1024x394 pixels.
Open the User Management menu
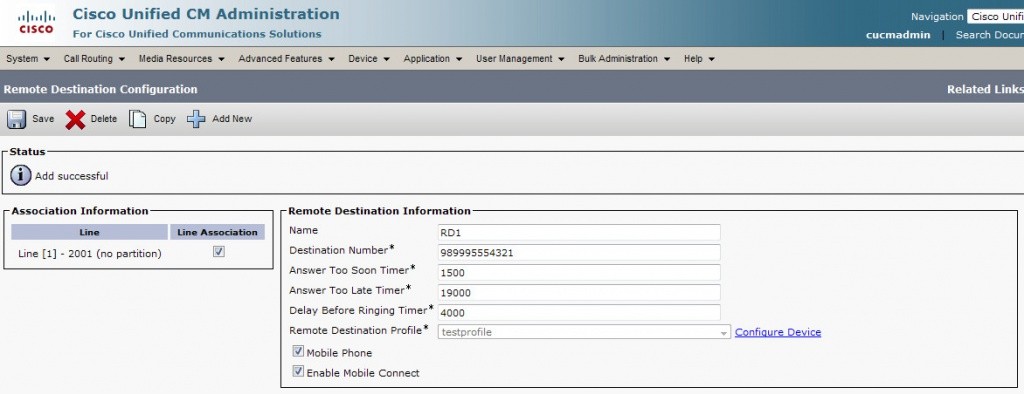(520, 59)
